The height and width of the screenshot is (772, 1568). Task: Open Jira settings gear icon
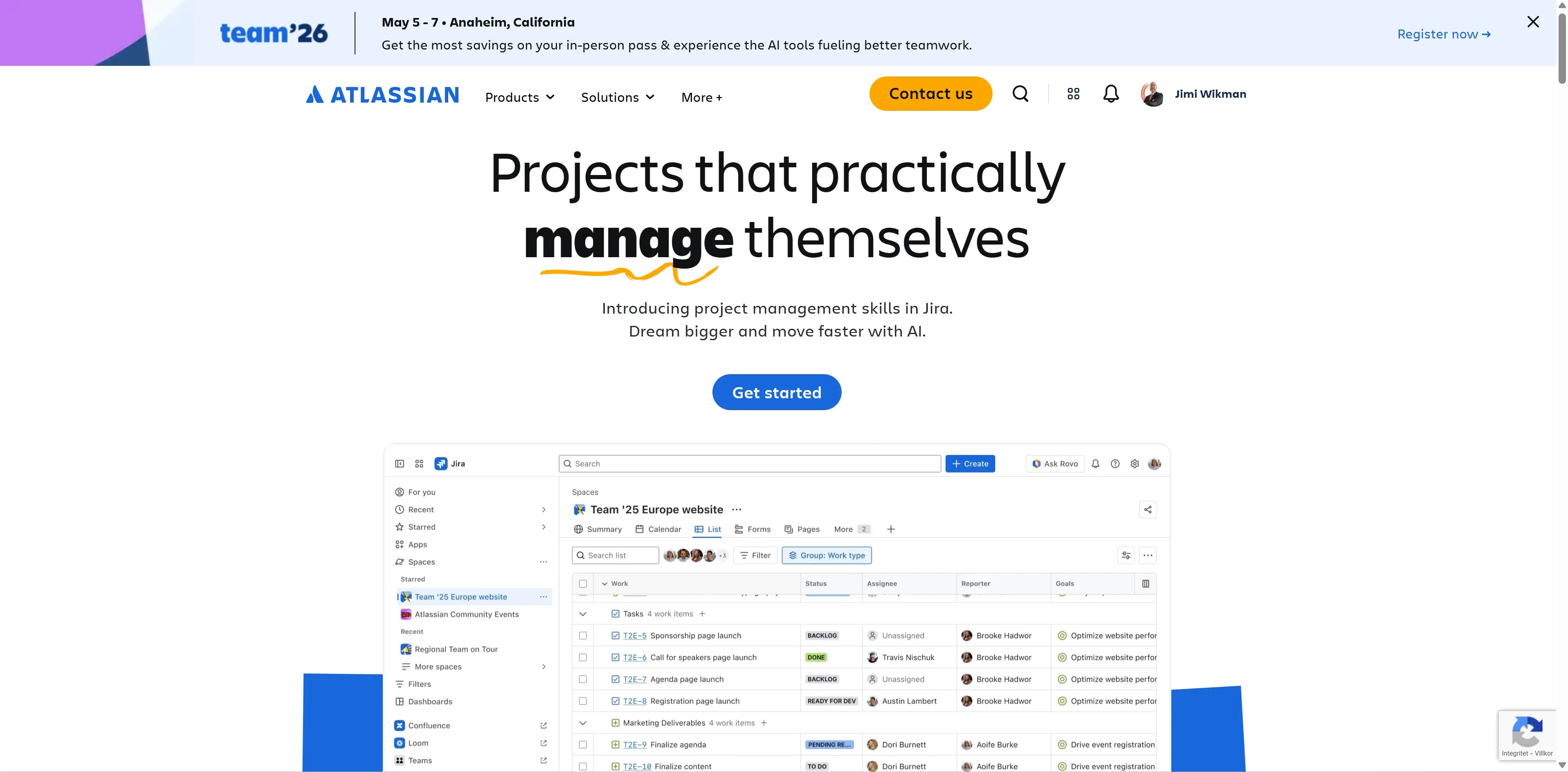click(x=1134, y=464)
